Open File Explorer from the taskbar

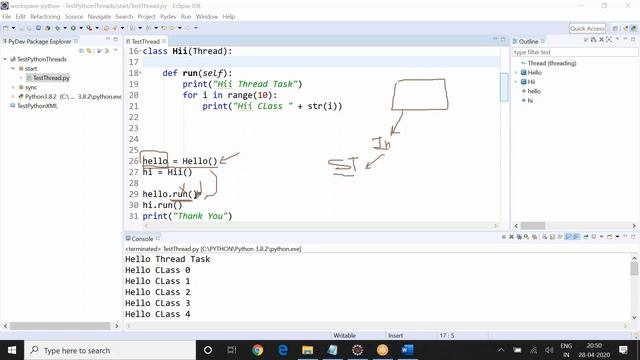(x=307, y=350)
